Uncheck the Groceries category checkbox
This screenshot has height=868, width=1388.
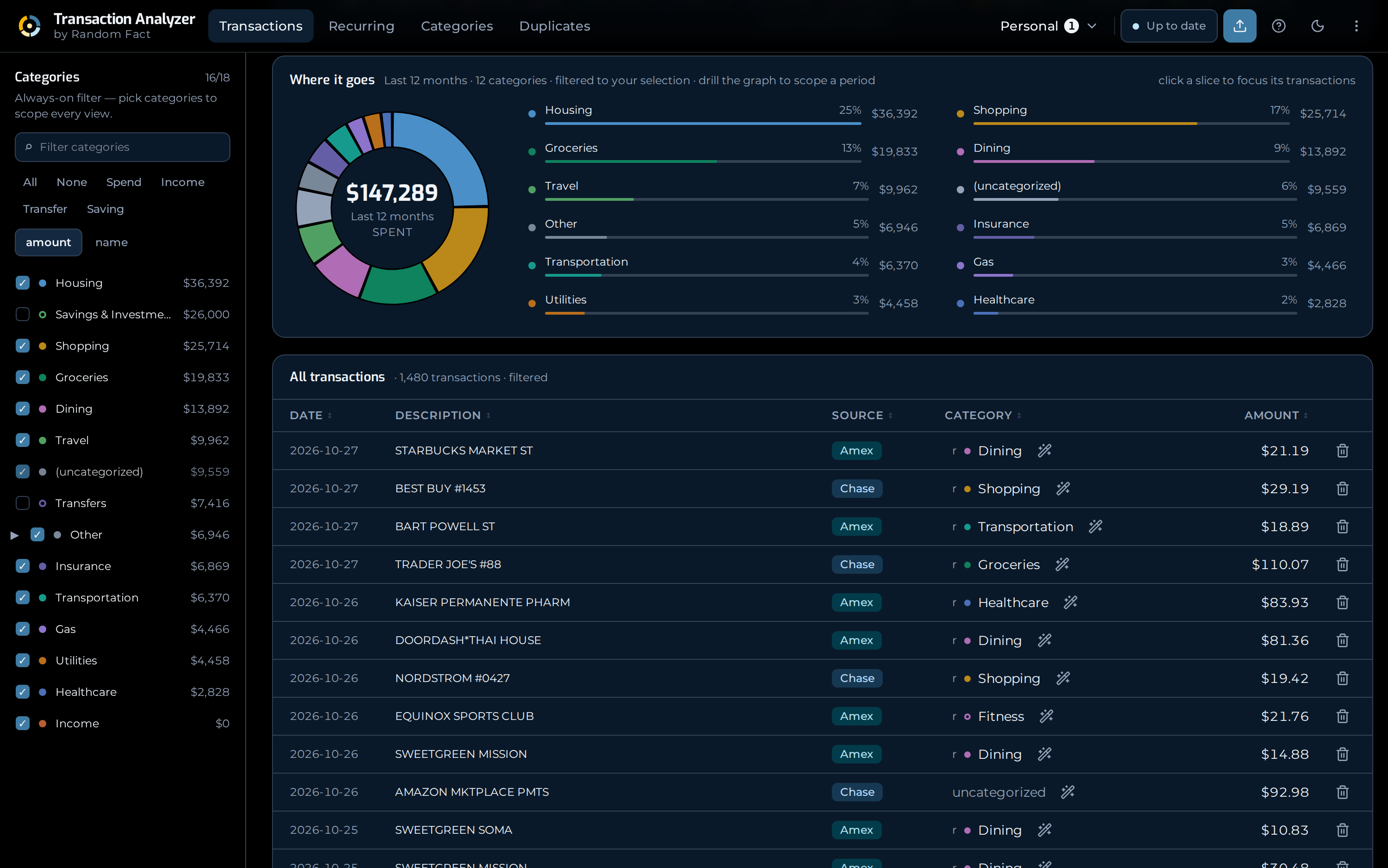[22, 377]
